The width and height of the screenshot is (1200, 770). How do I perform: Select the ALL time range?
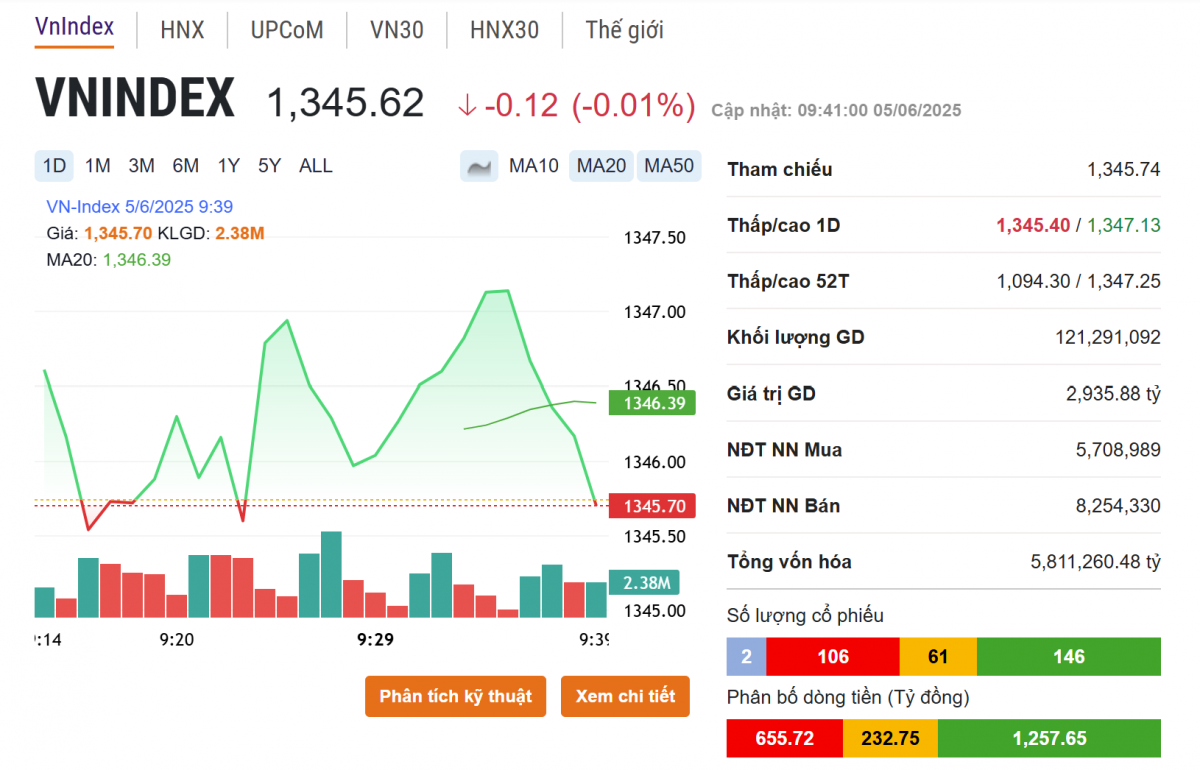(316, 166)
